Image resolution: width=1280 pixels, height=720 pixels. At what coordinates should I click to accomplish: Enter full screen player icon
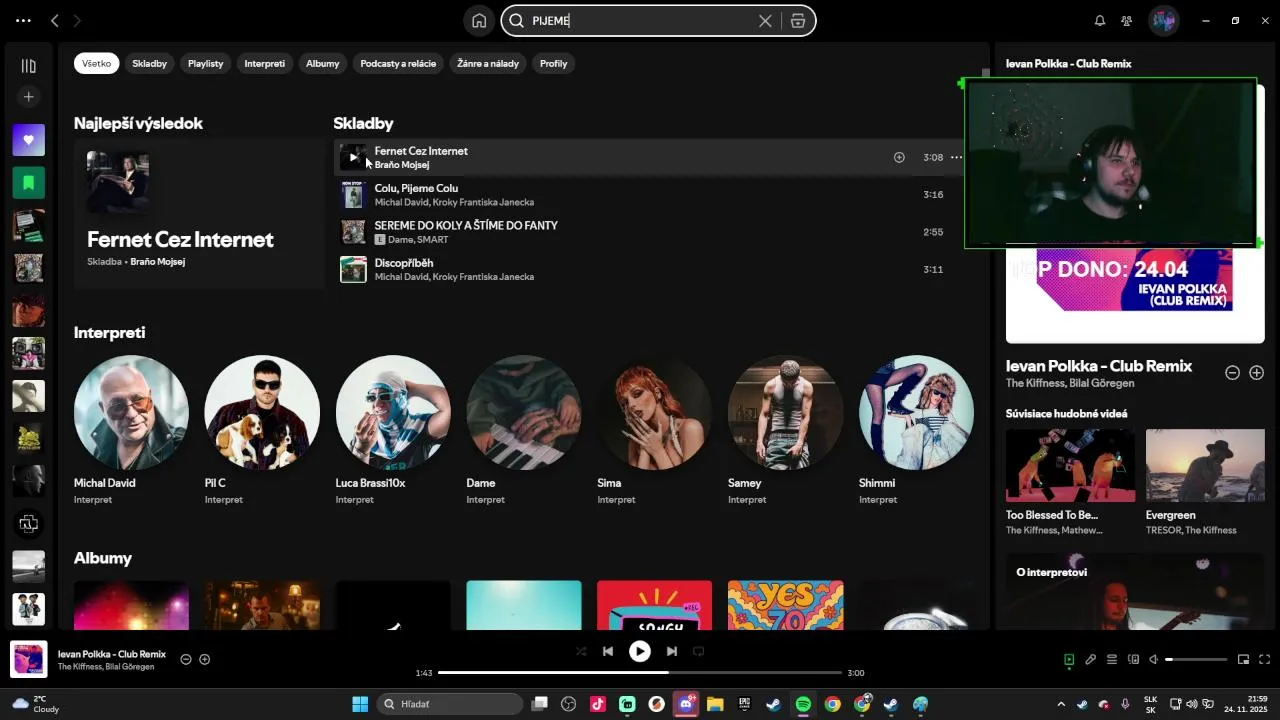tap(1265, 659)
